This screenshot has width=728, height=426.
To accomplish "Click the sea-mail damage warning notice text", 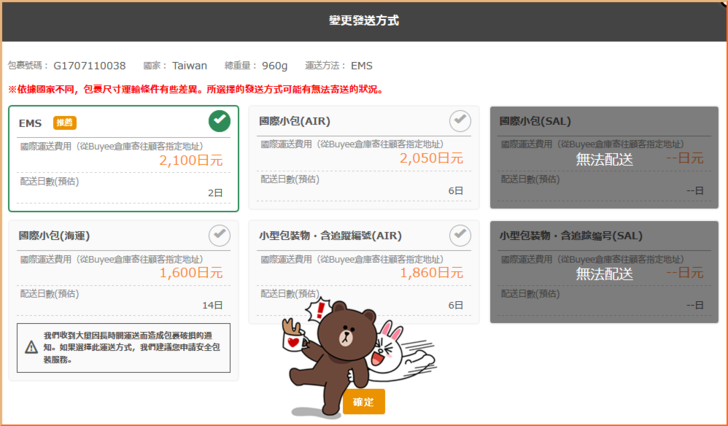I will pyautogui.click(x=132, y=347).
